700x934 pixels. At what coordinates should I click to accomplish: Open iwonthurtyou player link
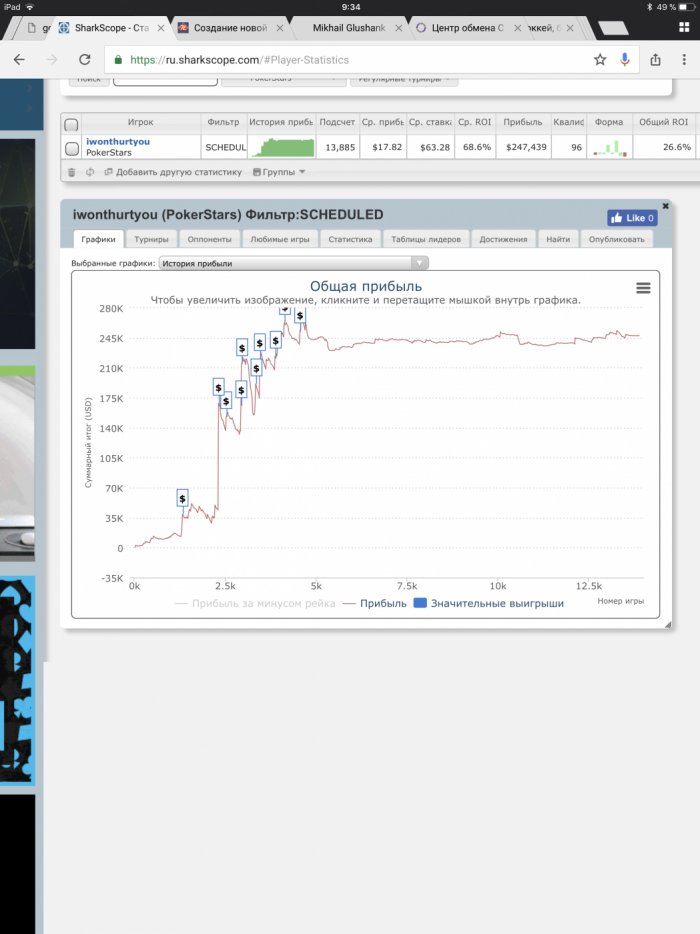(118, 142)
